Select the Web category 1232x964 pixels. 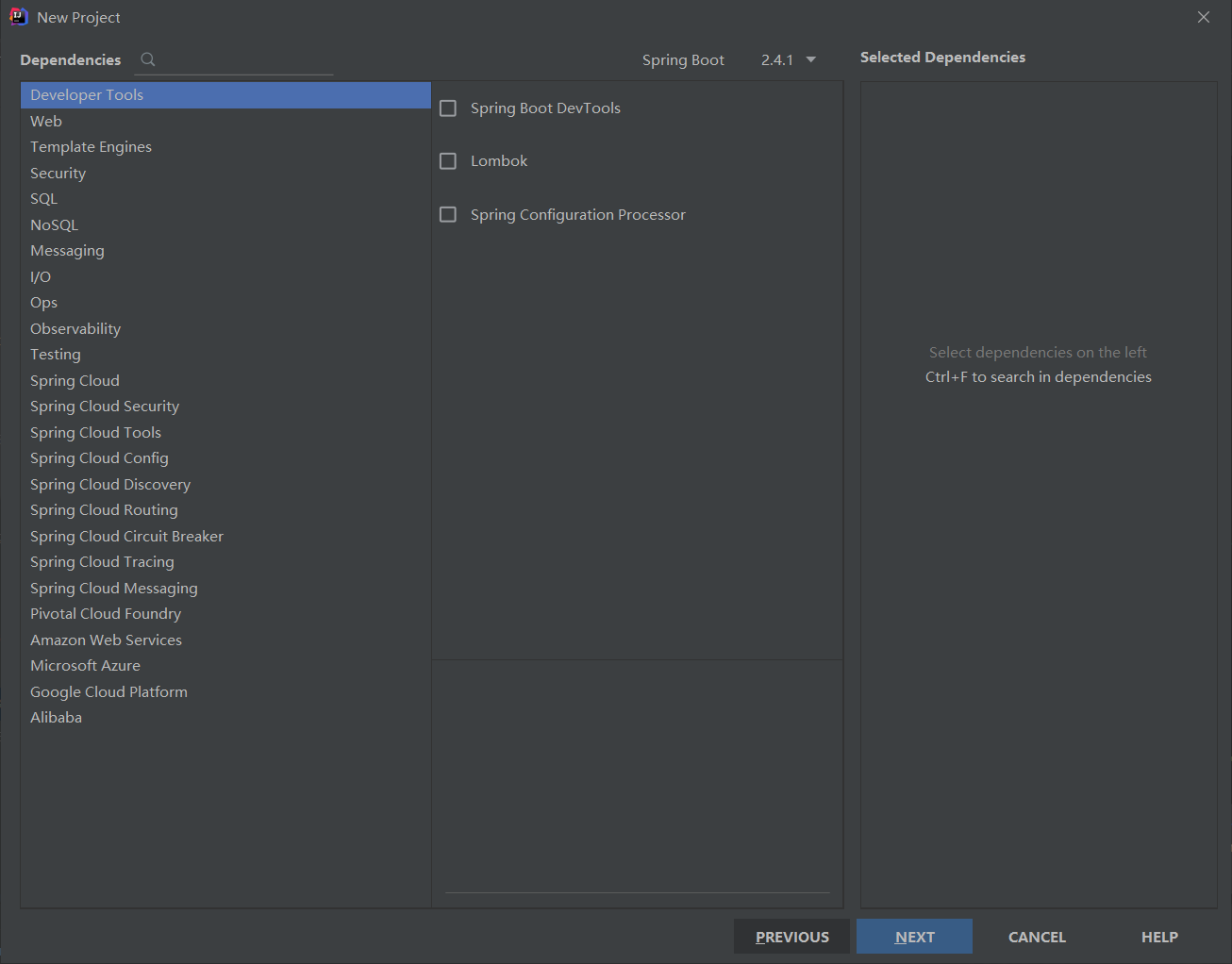[x=225, y=122]
